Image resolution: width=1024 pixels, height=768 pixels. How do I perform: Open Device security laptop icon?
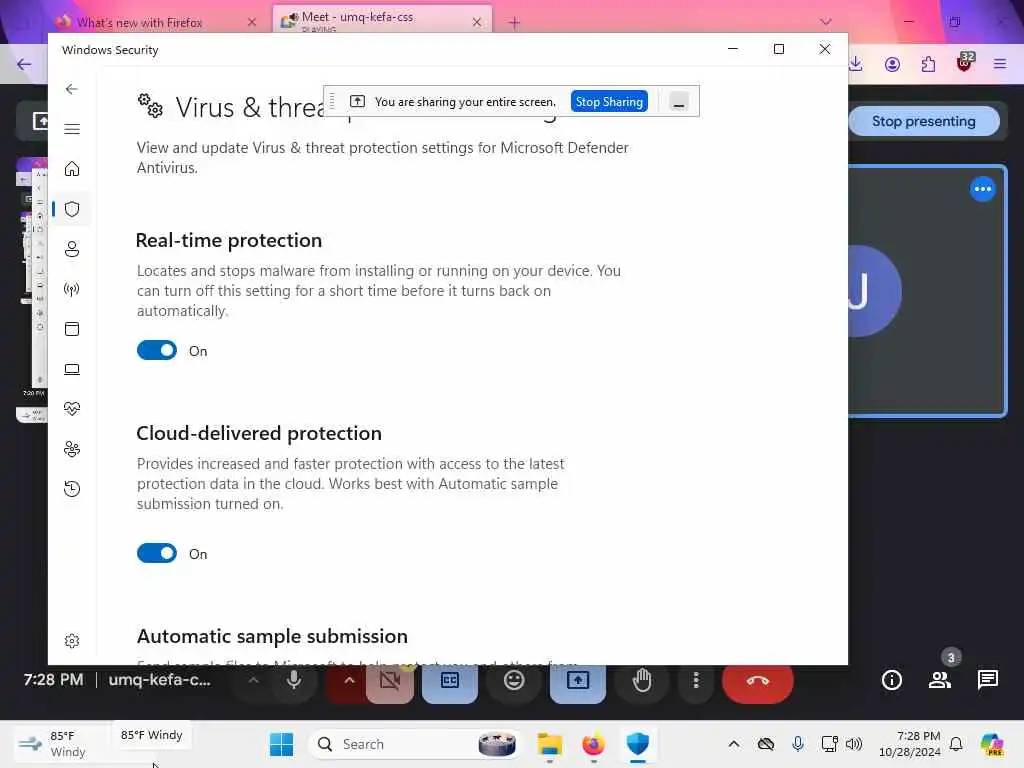[x=72, y=369]
